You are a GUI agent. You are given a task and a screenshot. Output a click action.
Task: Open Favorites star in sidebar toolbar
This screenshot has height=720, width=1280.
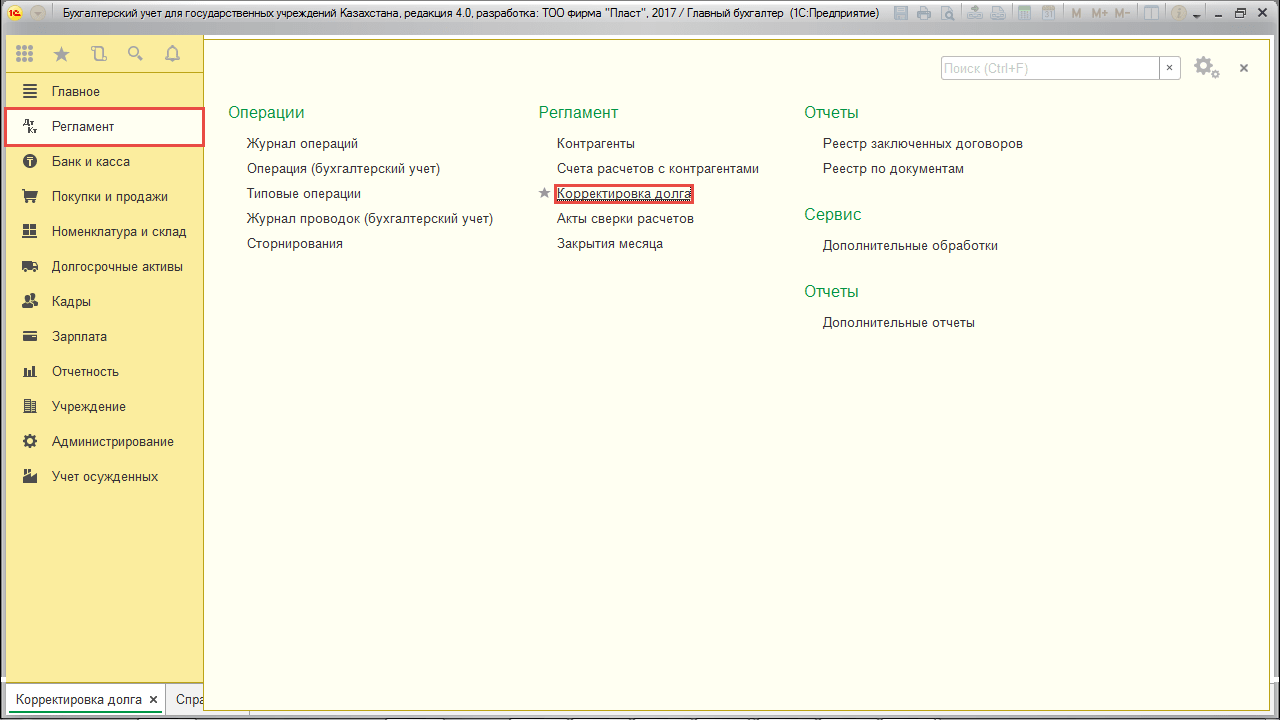(61, 54)
